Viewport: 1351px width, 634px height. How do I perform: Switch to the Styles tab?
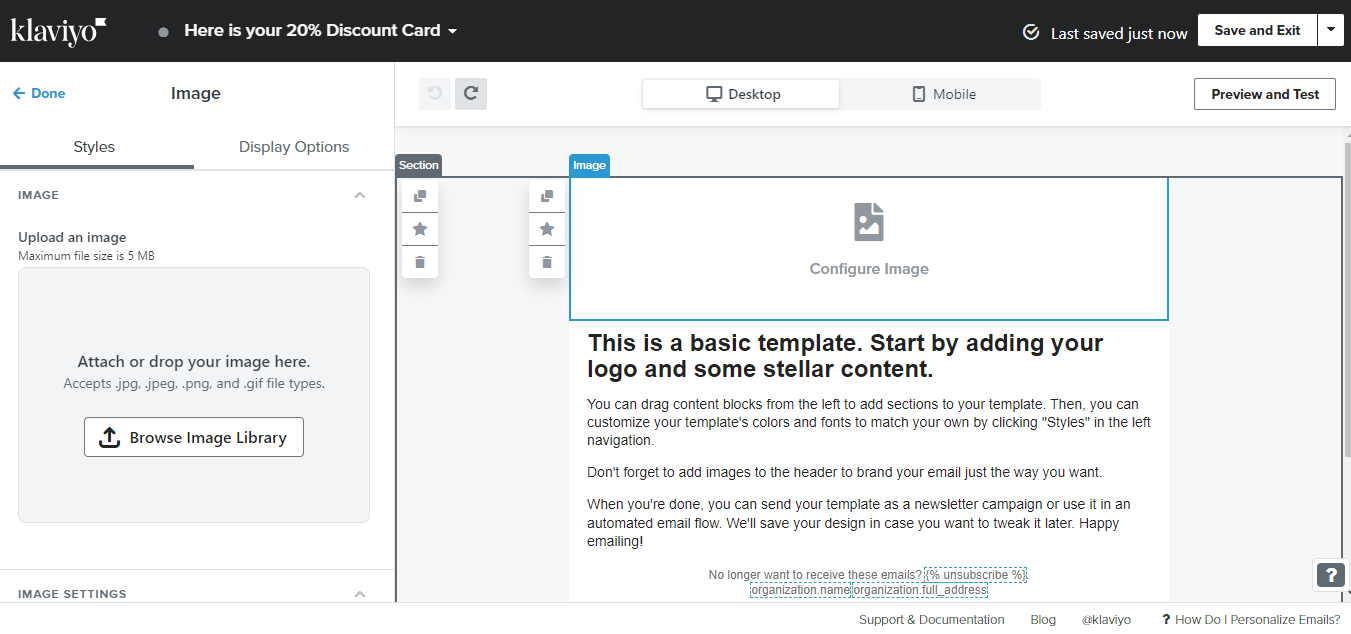(x=94, y=147)
